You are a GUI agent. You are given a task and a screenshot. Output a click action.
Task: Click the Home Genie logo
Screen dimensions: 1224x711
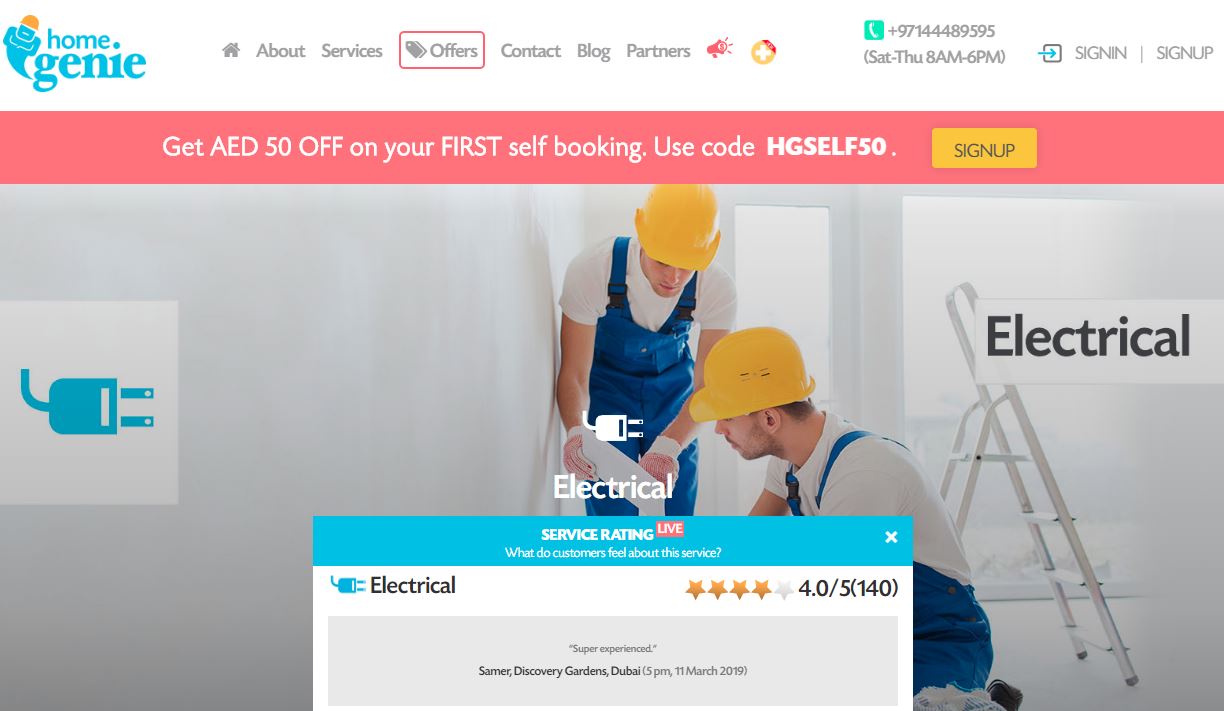pyautogui.click(x=75, y=53)
